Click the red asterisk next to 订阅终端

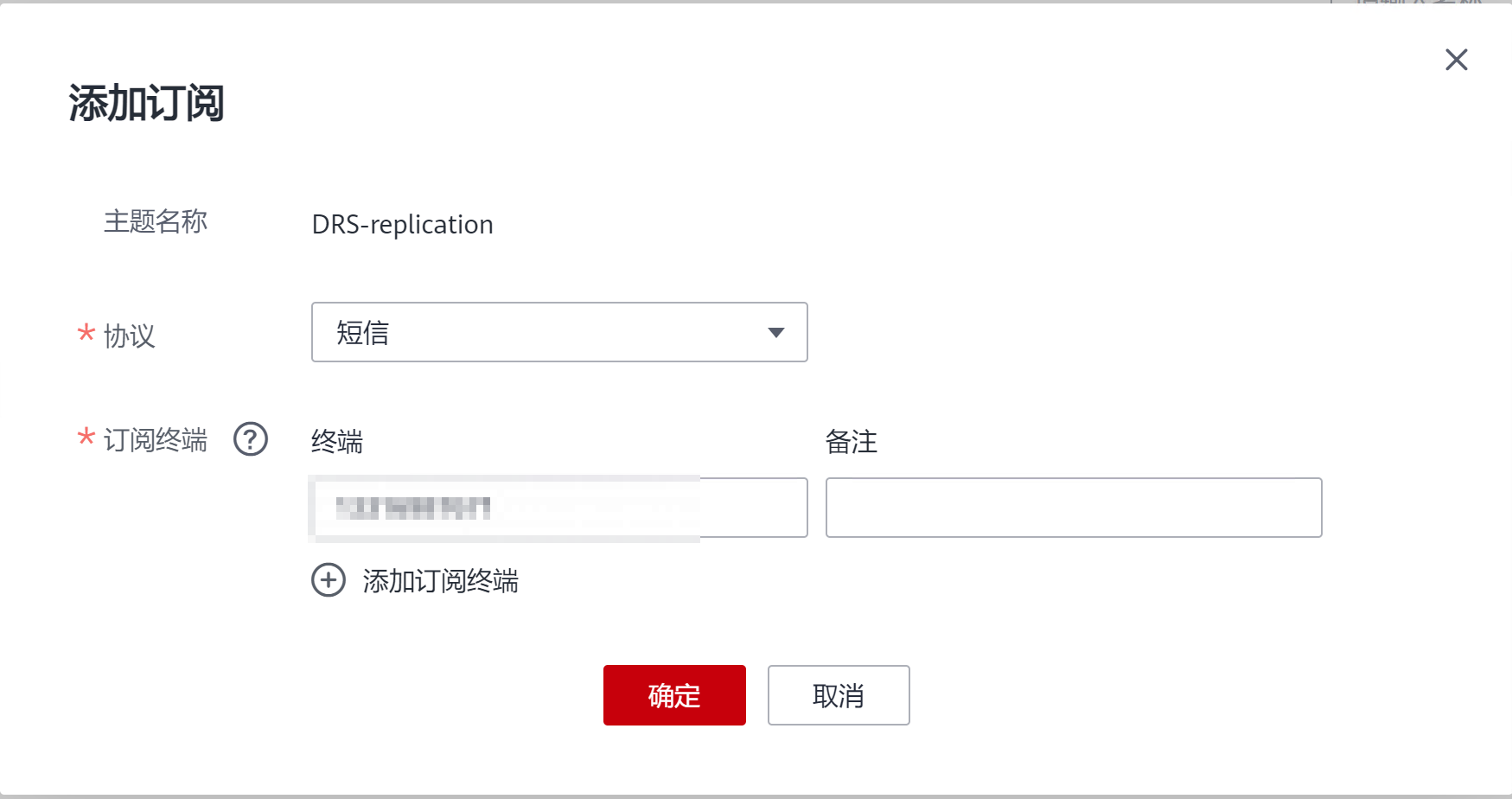[86, 438]
